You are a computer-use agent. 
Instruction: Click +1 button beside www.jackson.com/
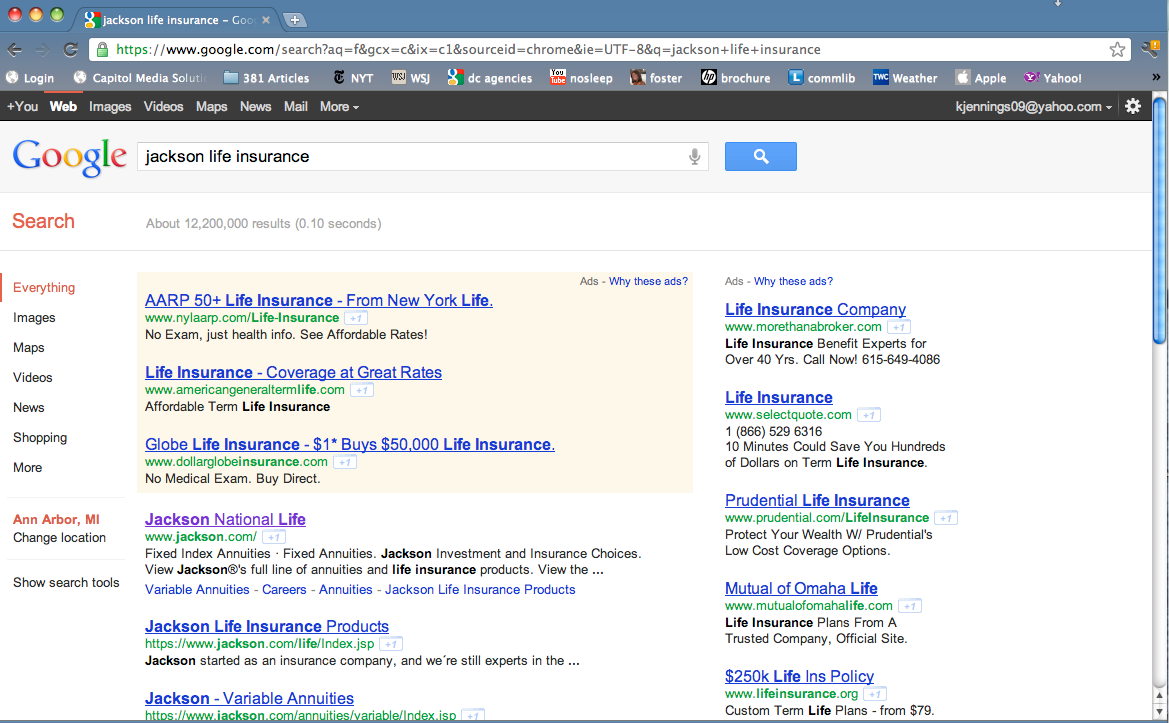point(274,537)
